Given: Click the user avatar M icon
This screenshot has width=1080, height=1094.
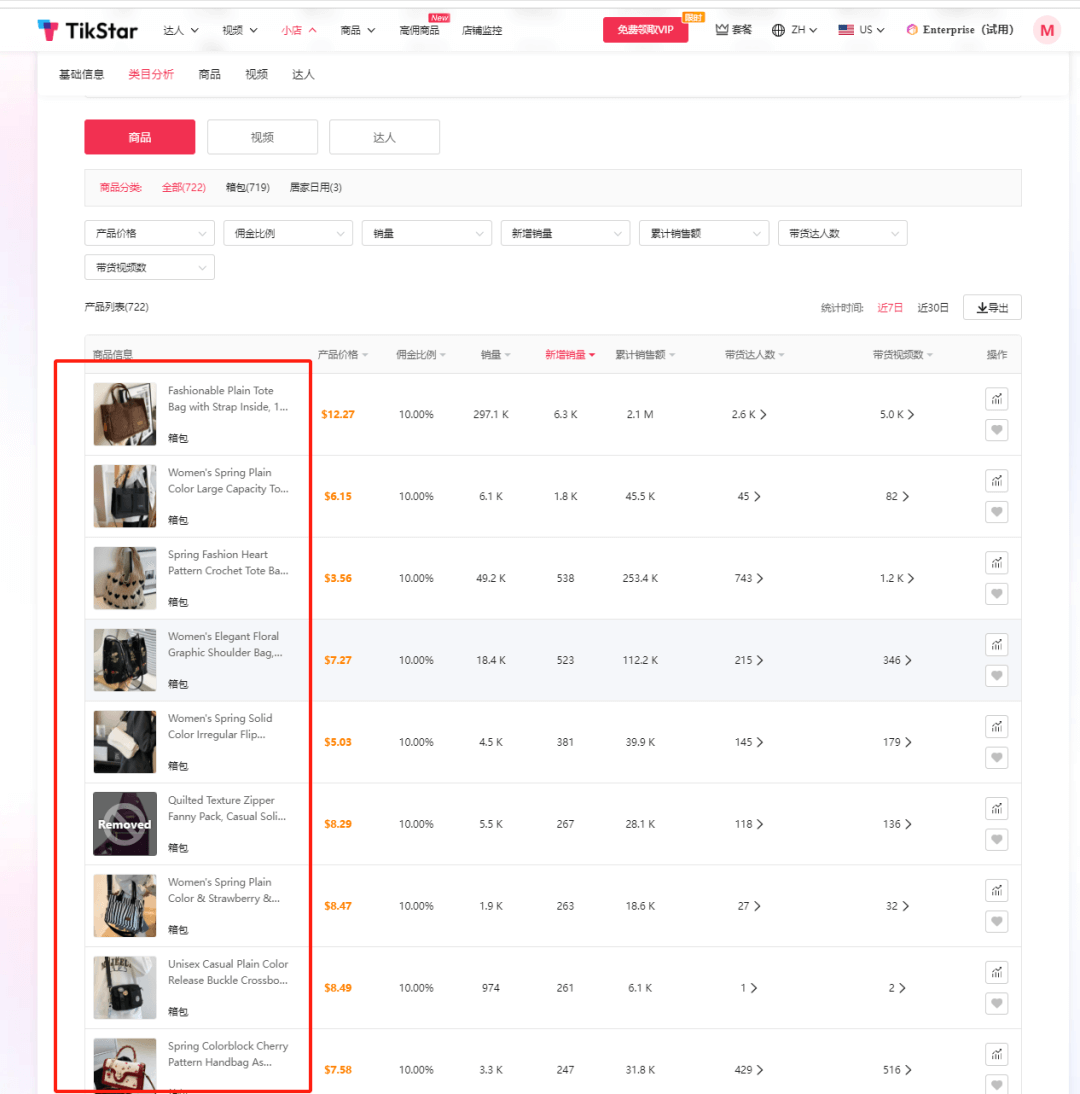Looking at the screenshot, I should click(x=1046, y=30).
